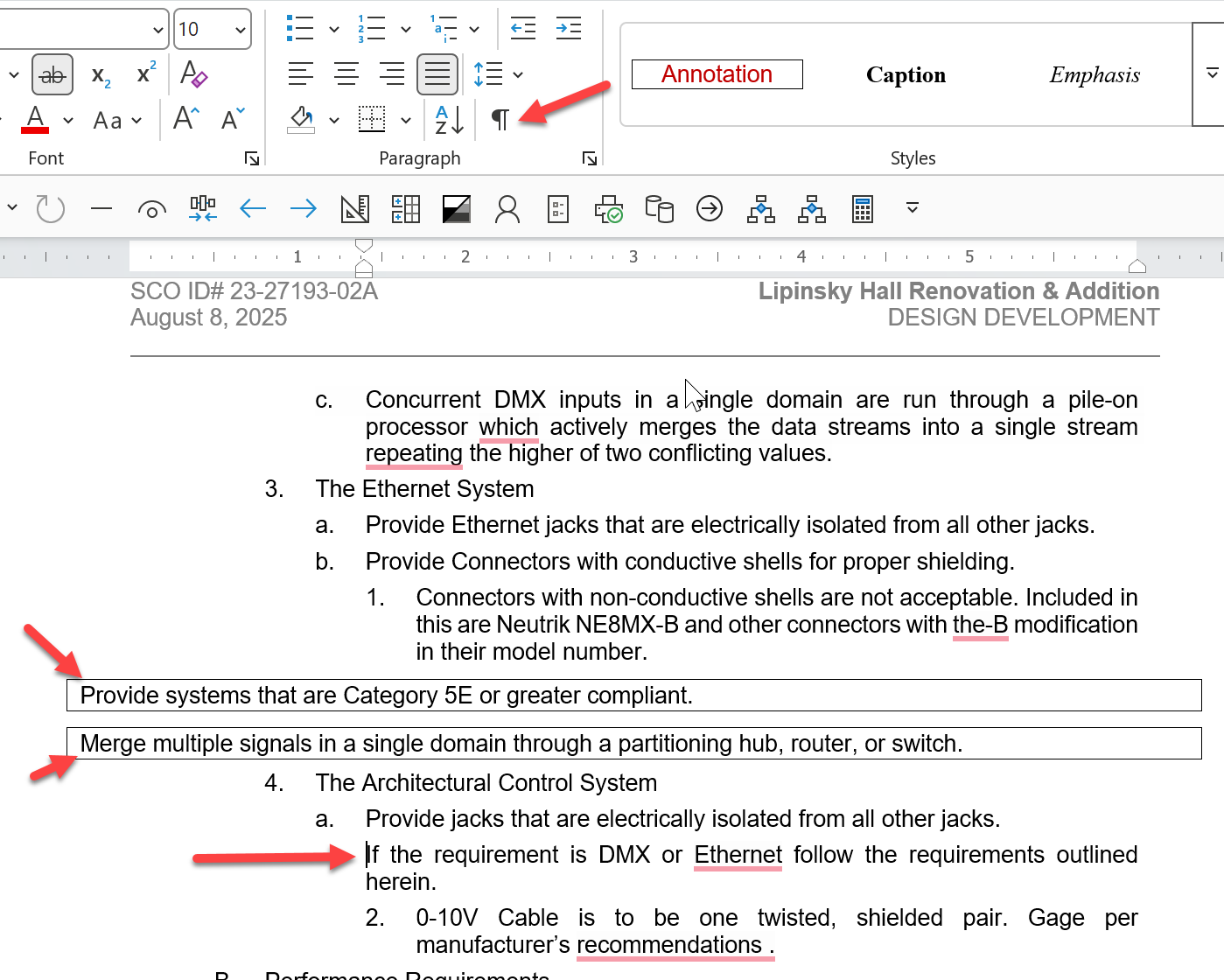Toggle strikethrough formatting

point(52,75)
